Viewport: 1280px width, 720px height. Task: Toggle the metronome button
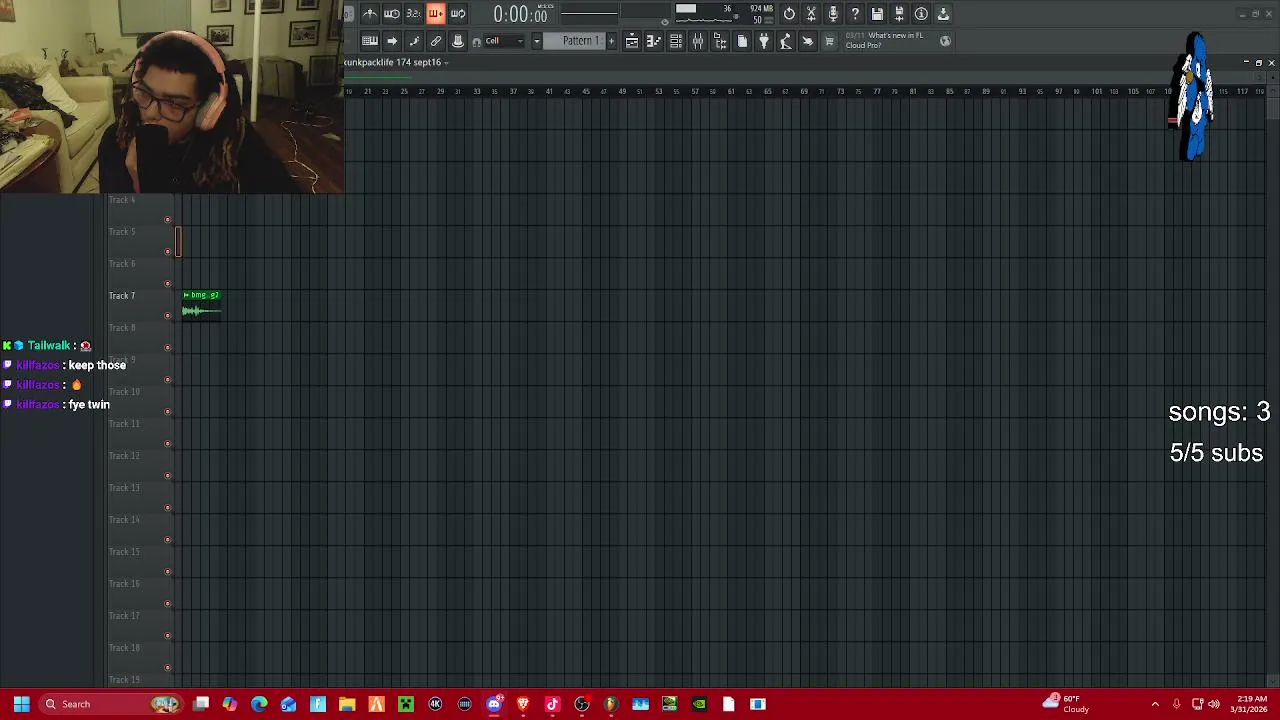tap(370, 14)
